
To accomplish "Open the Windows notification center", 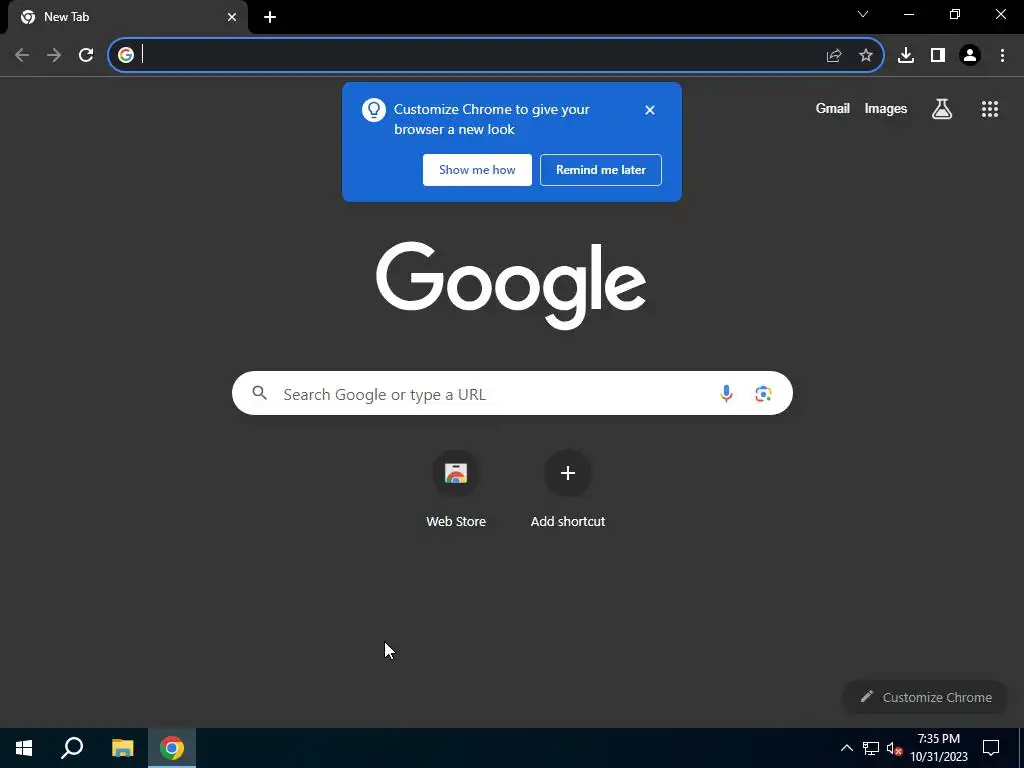I will pyautogui.click(x=991, y=748).
